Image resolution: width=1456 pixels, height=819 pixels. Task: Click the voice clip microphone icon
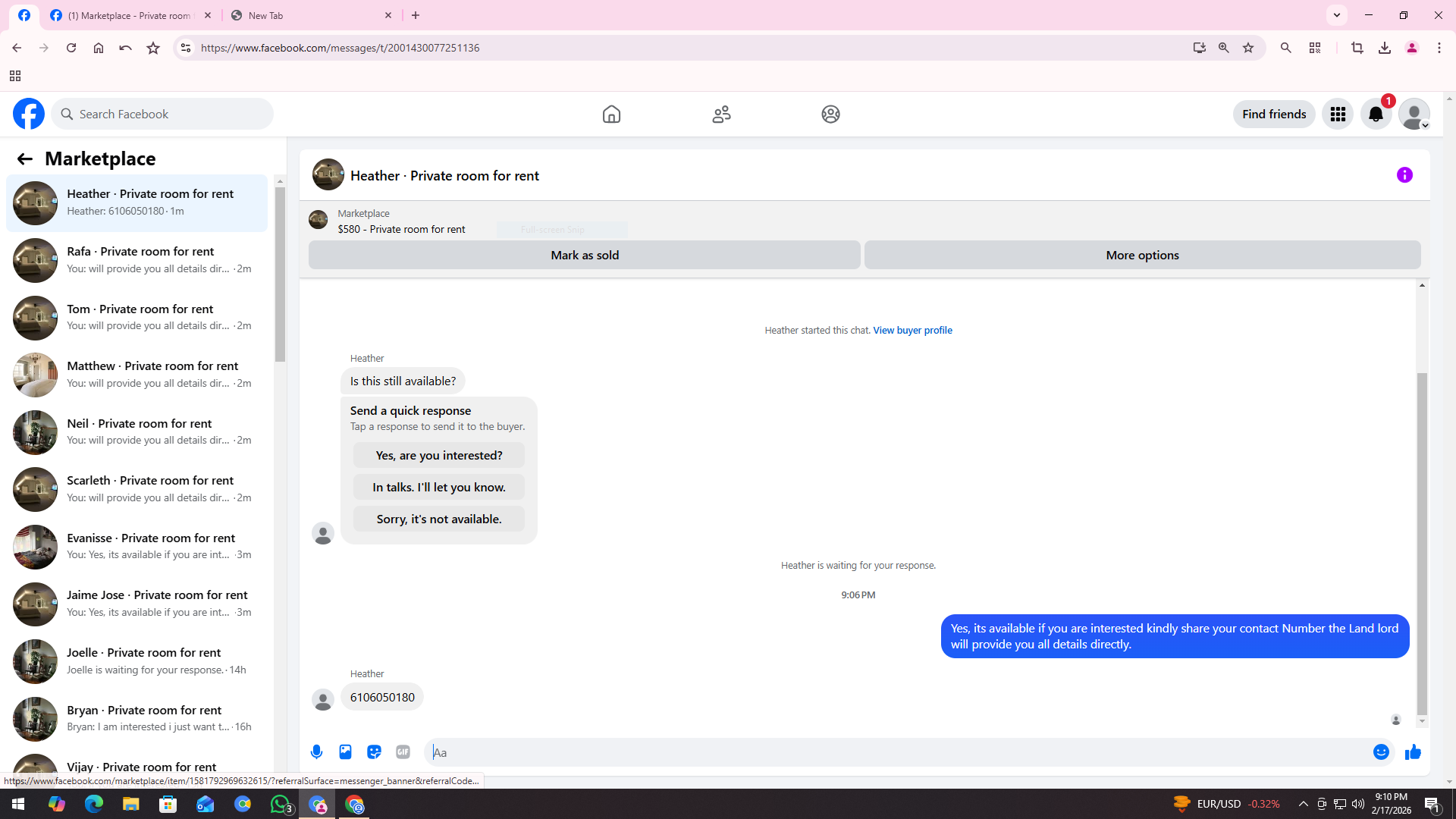(x=316, y=752)
